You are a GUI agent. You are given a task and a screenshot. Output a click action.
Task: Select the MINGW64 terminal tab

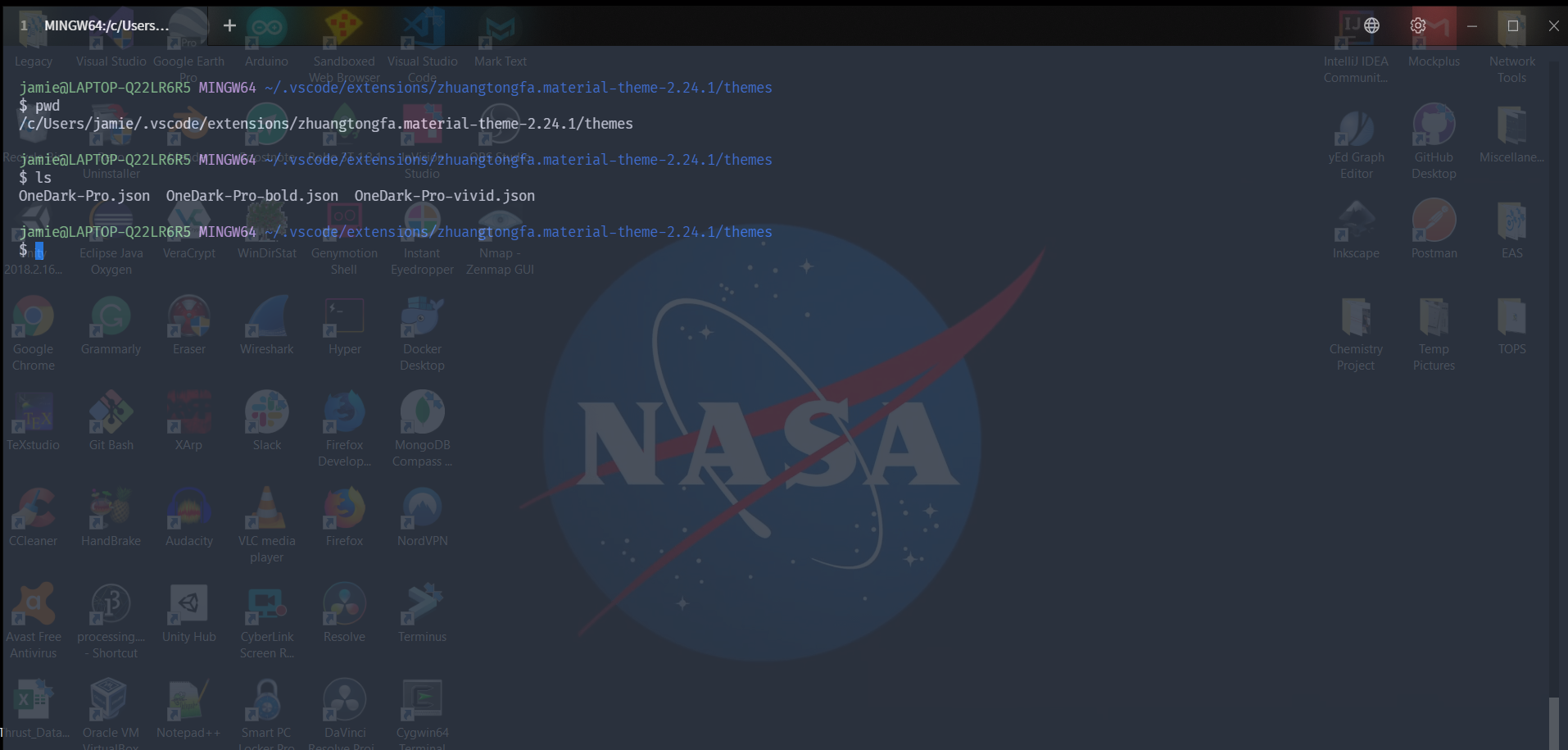(x=106, y=25)
